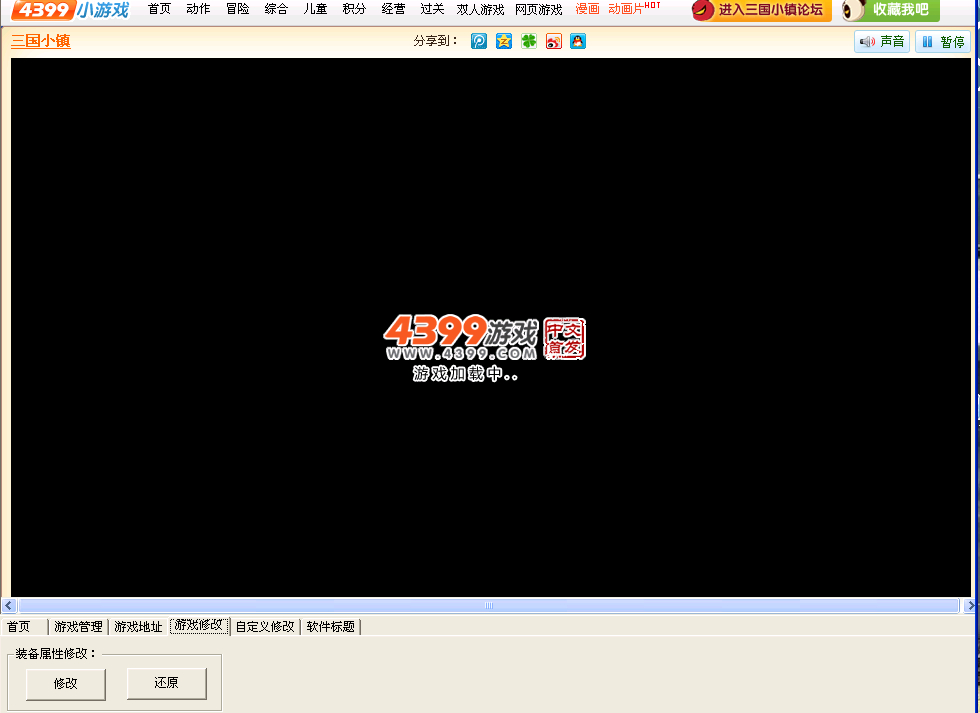Click the left arrow of horizontal scrollbar
The height and width of the screenshot is (713, 980).
pos(9,605)
